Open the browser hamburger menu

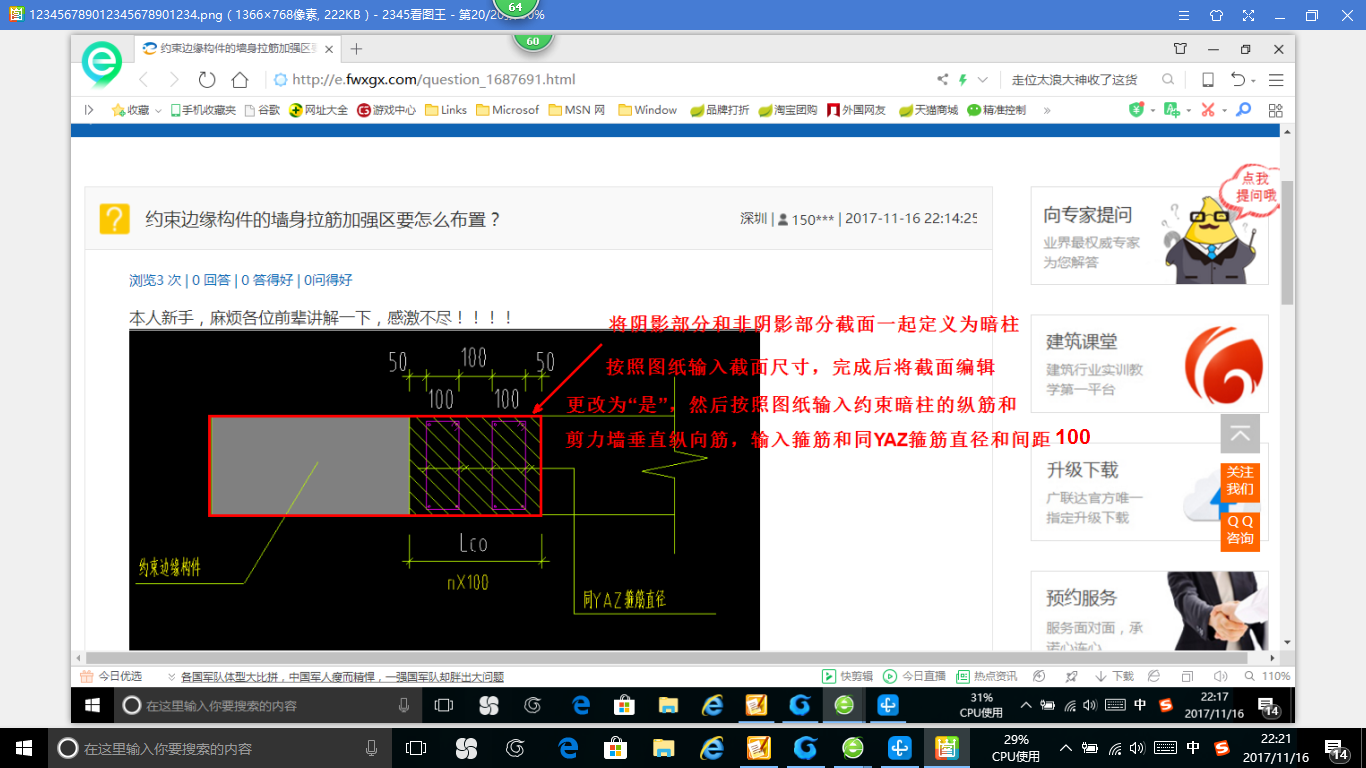pyautogui.click(x=1276, y=80)
